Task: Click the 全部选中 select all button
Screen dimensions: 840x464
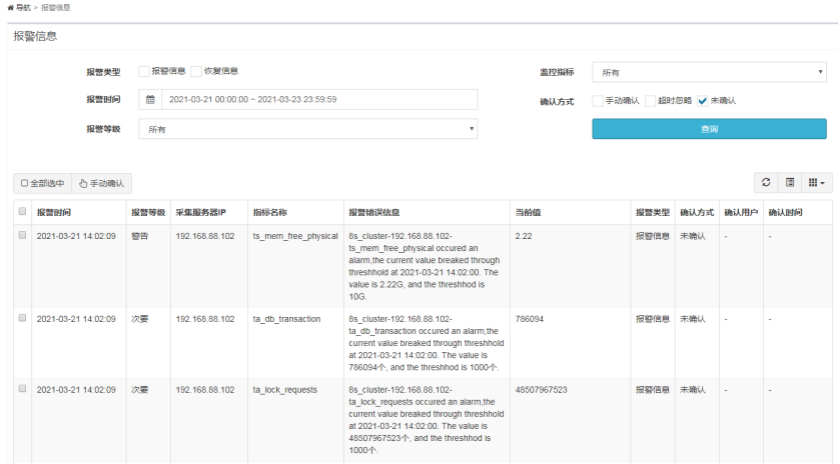Action: click(42, 183)
